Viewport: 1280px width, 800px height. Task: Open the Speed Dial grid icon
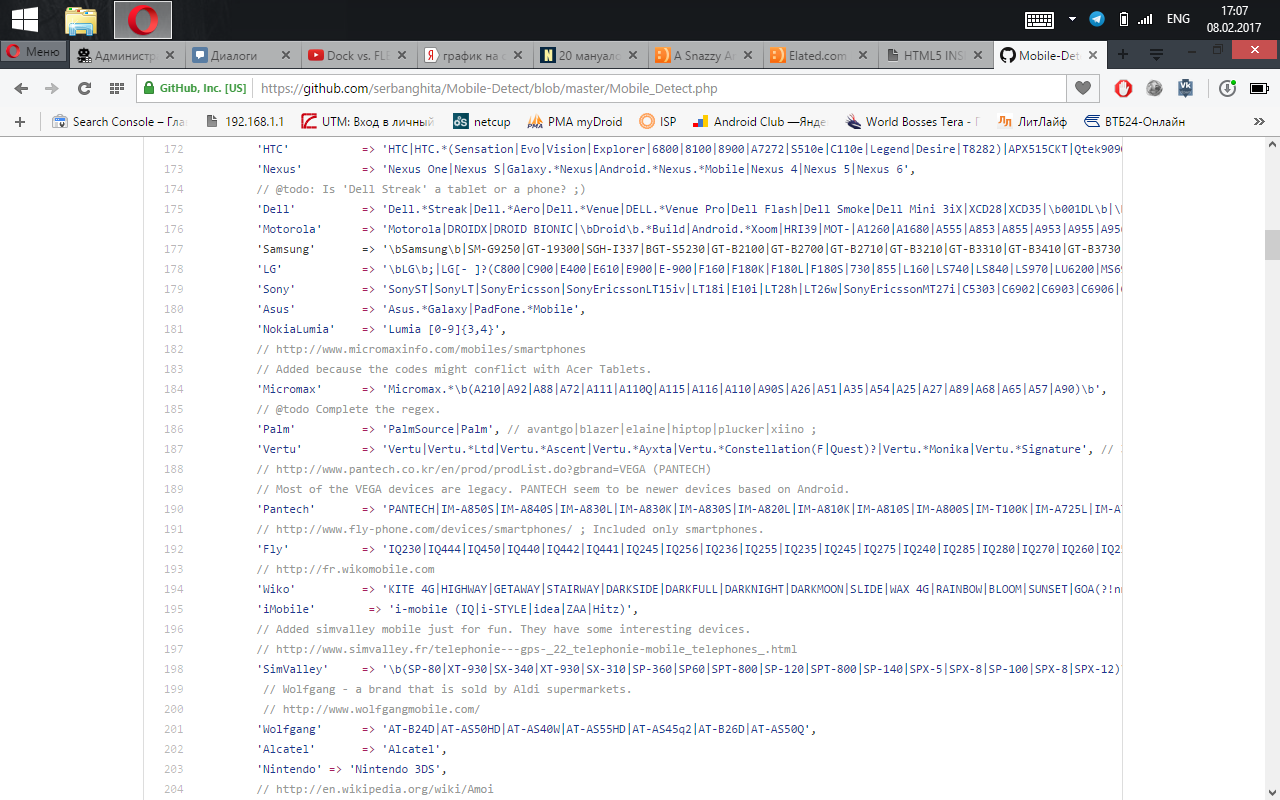coord(116,88)
